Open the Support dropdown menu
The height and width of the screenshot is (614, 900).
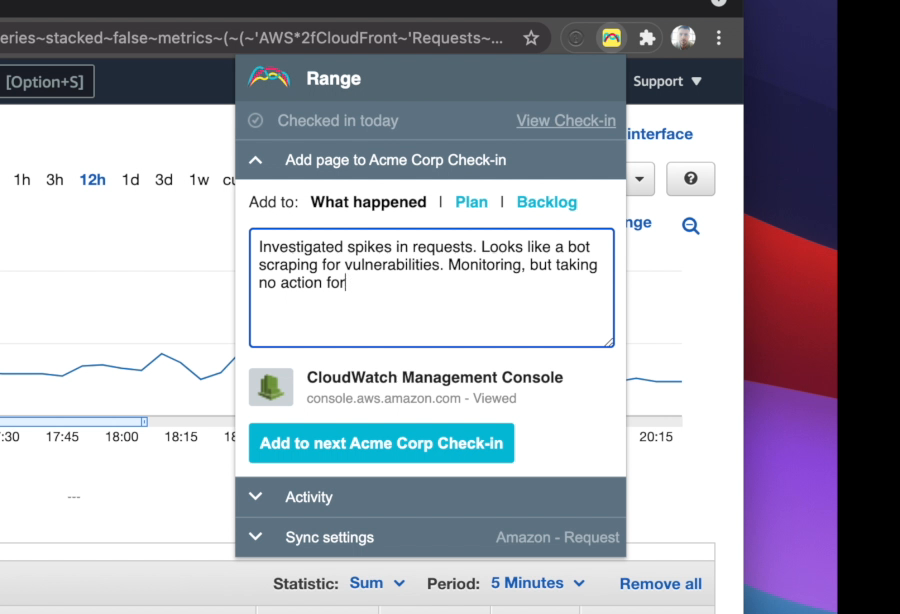pos(667,81)
